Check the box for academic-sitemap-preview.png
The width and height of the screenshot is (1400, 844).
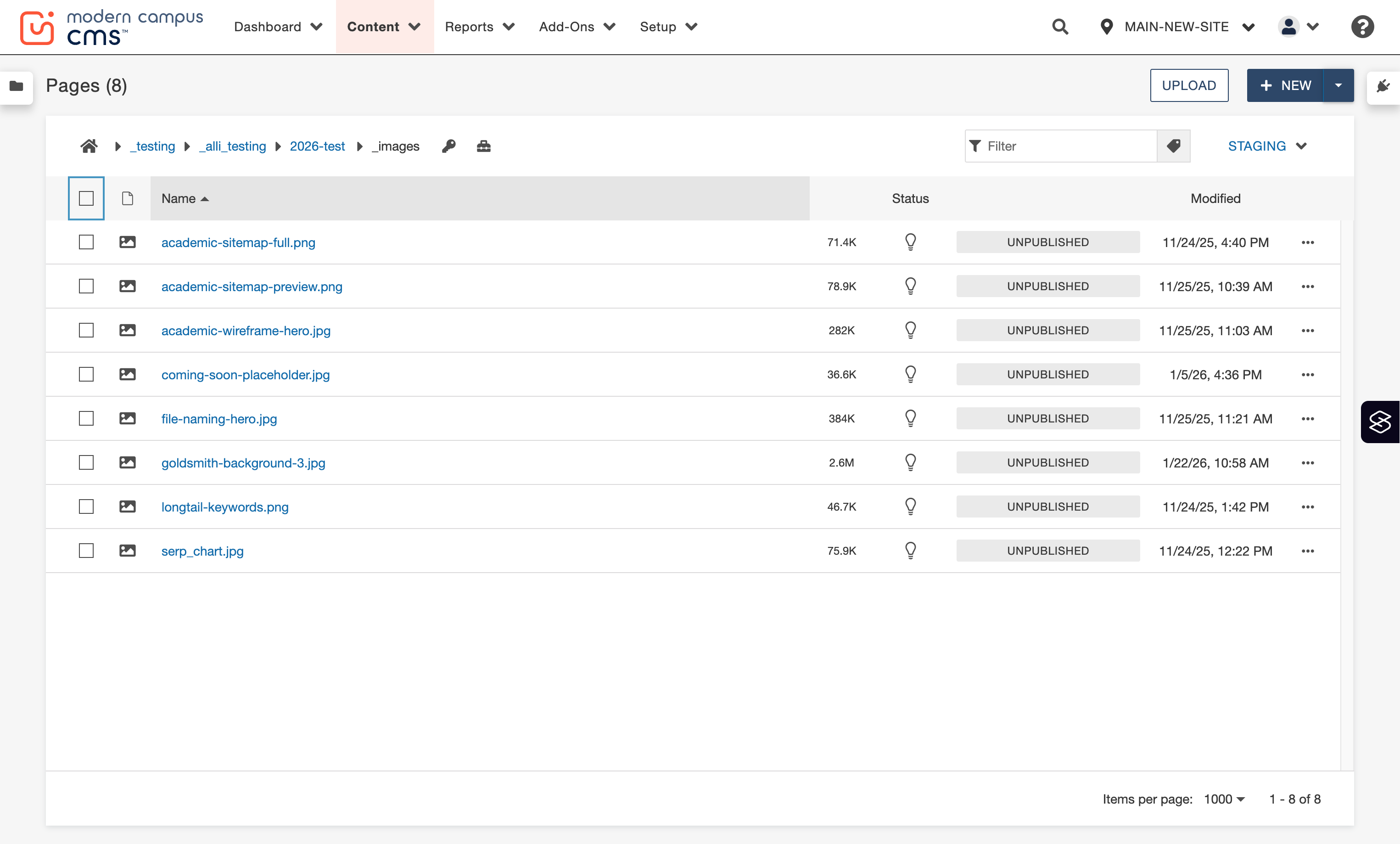coord(86,287)
